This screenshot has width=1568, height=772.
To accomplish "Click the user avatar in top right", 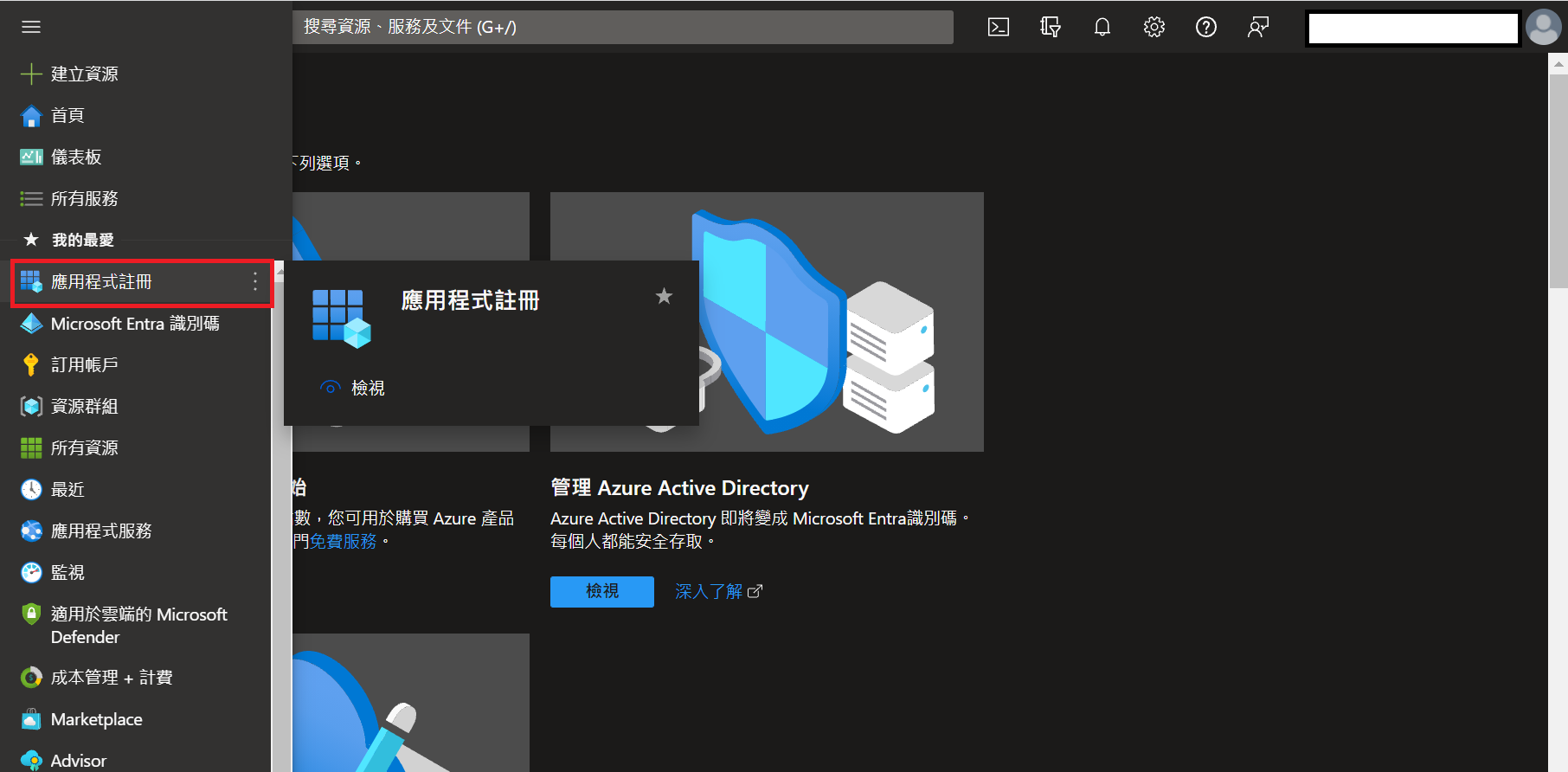I will coord(1544,27).
